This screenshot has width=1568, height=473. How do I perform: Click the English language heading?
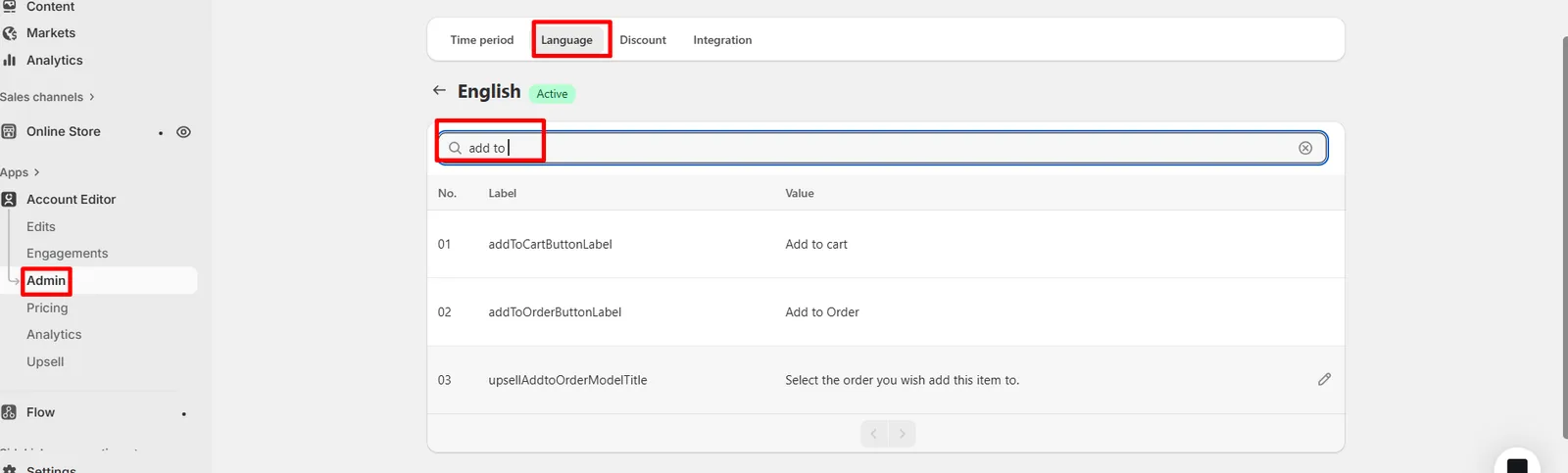[x=489, y=91]
